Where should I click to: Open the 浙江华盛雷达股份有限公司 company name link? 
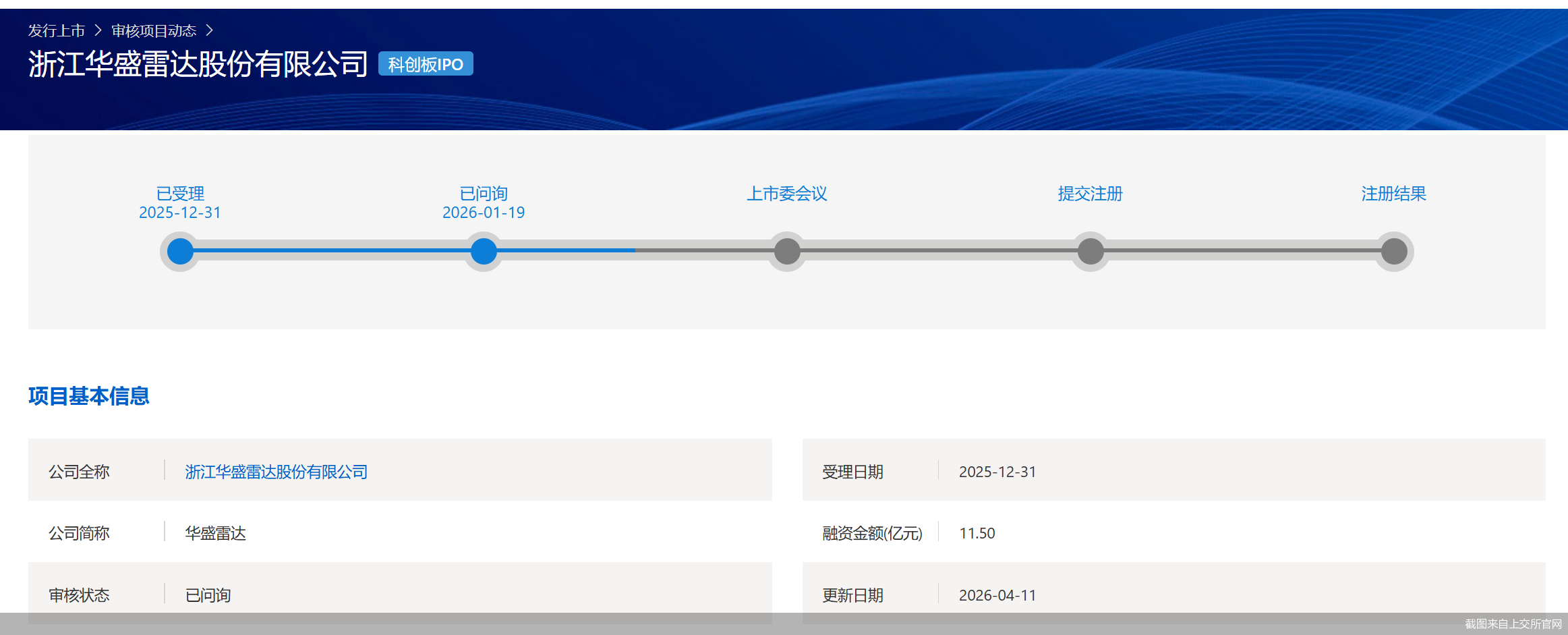coord(276,472)
